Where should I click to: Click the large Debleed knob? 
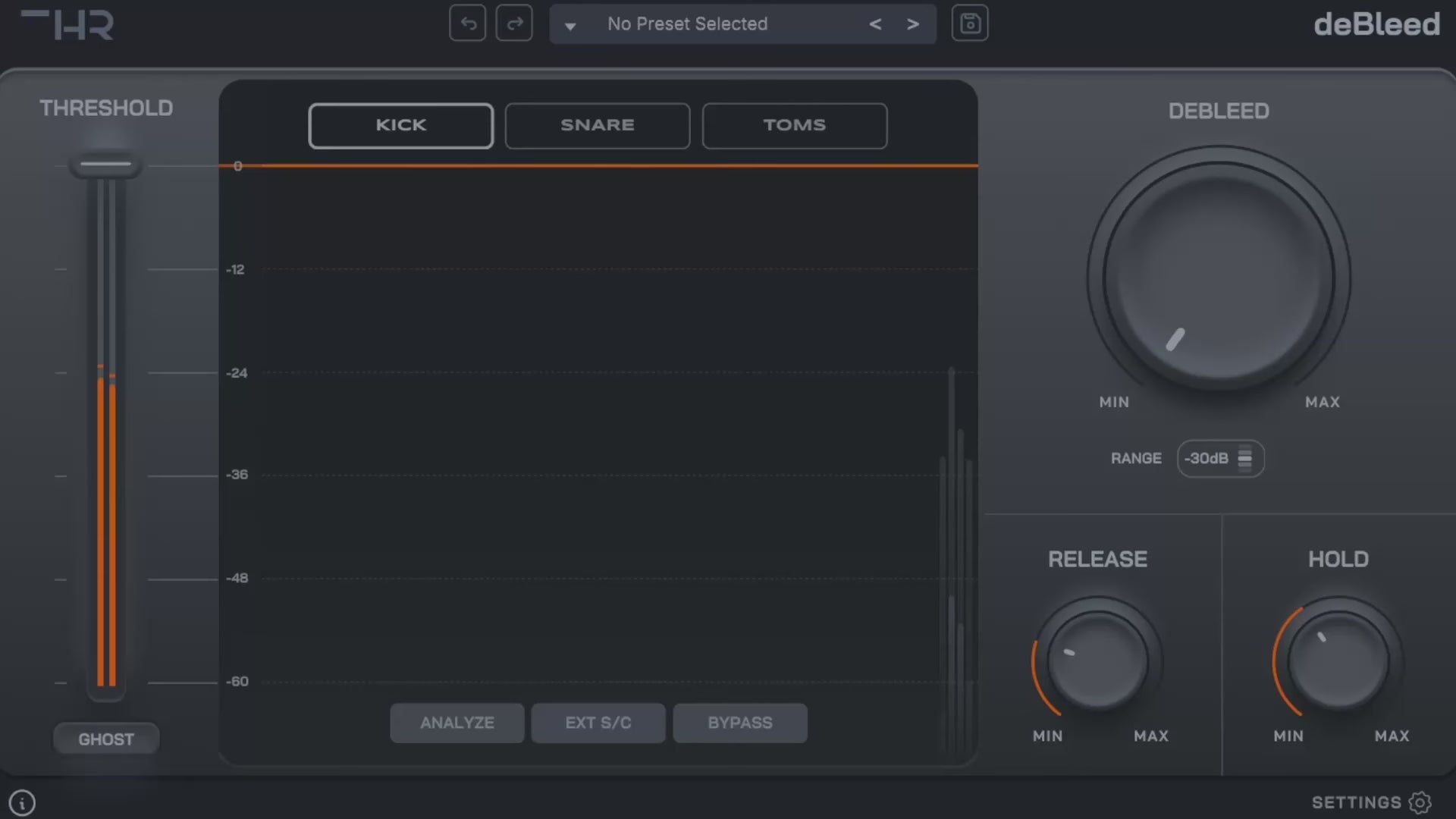[x=1218, y=277]
